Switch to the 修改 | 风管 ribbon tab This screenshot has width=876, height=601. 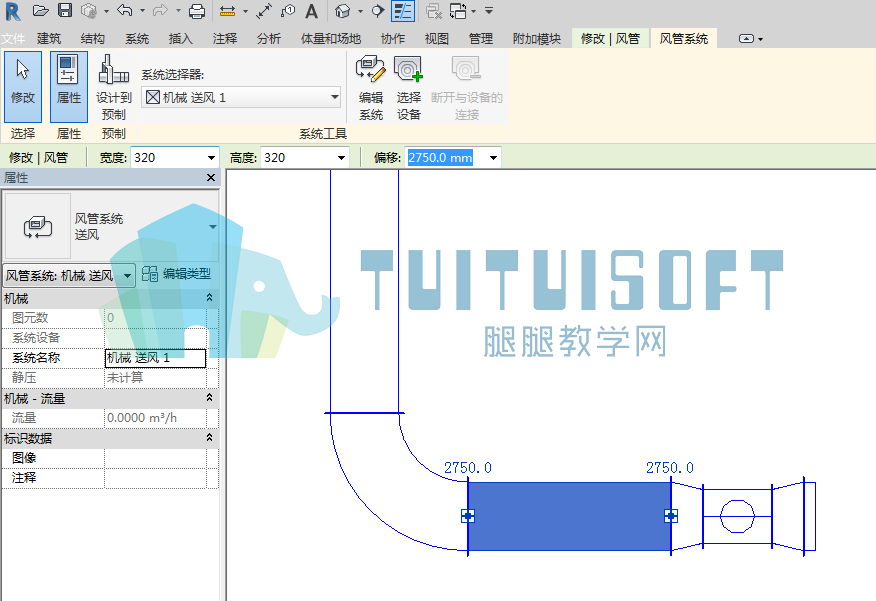[x=610, y=39]
